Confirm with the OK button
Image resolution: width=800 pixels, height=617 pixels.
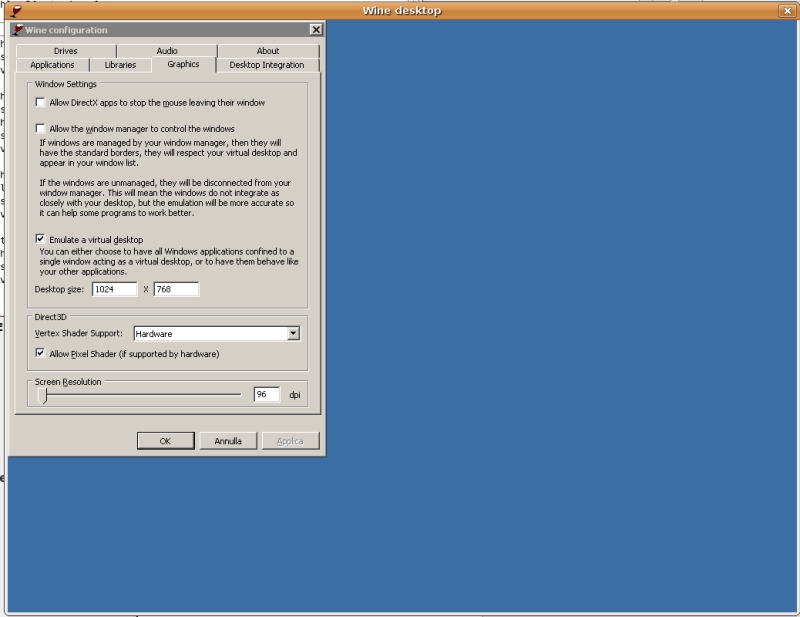pos(166,441)
